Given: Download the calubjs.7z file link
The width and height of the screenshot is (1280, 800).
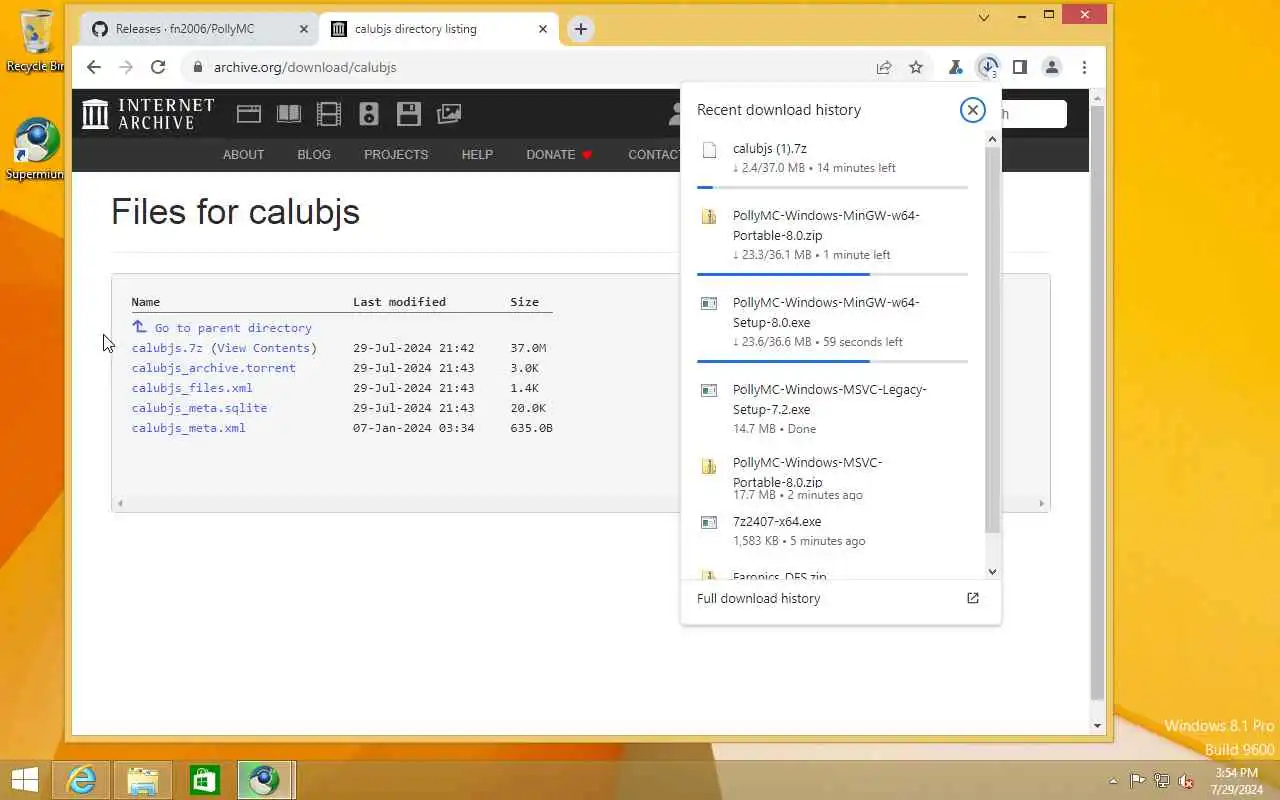Looking at the screenshot, I should 167,348.
